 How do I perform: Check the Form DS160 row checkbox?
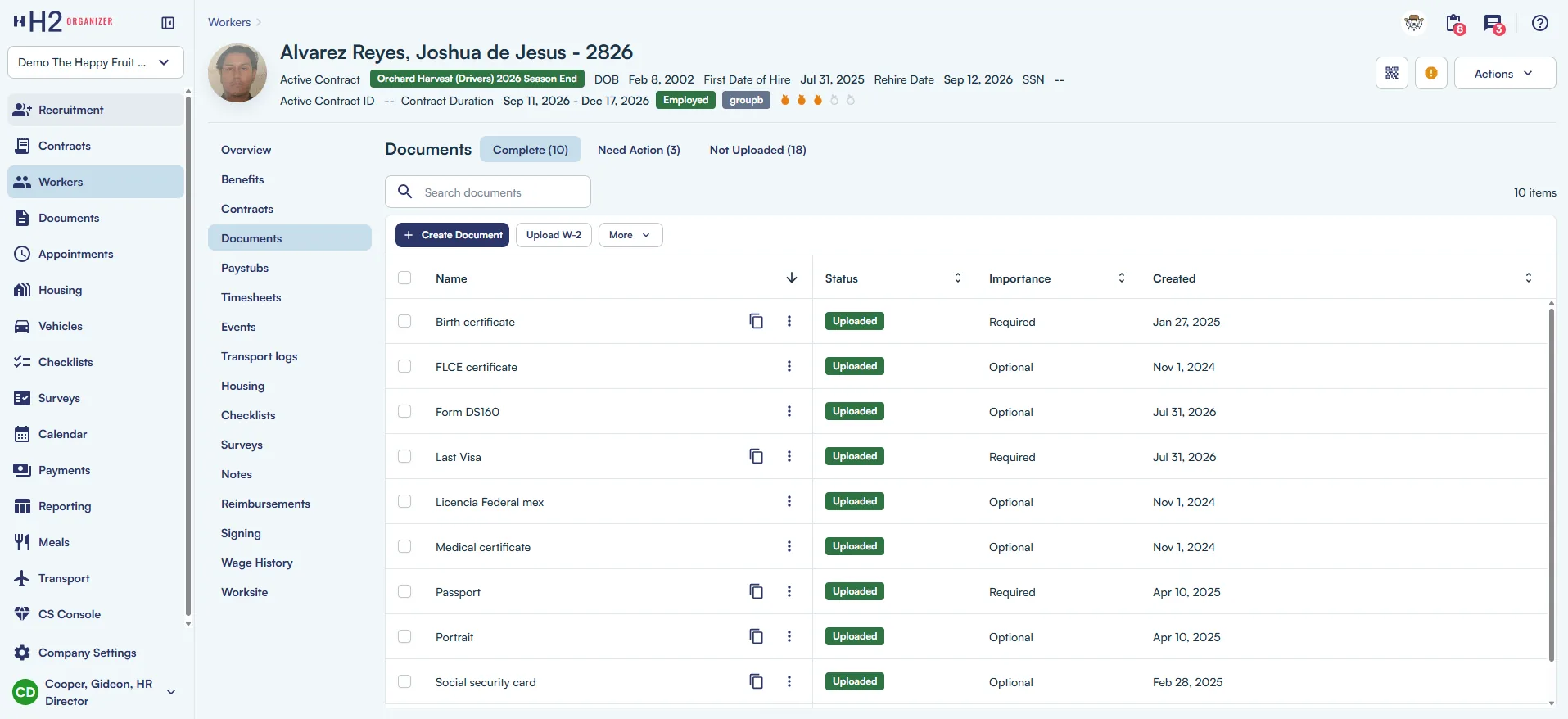pos(404,411)
